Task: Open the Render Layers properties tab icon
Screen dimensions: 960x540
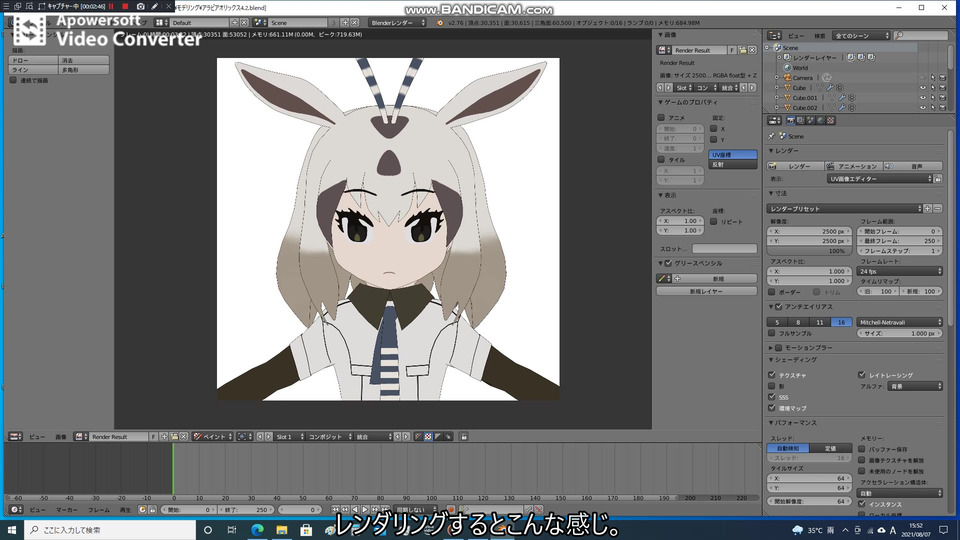Action: pyautogui.click(x=801, y=121)
